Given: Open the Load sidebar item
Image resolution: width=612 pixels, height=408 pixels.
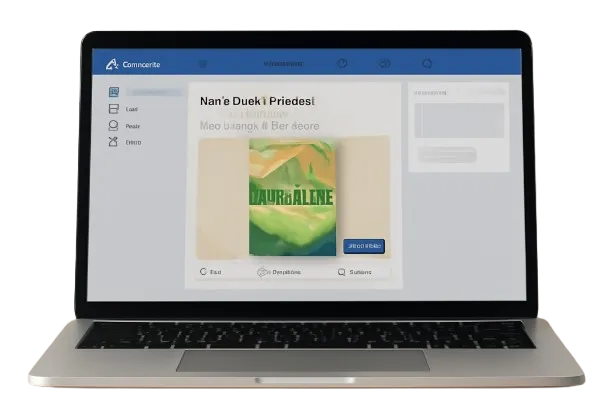Looking at the screenshot, I should (x=132, y=109).
